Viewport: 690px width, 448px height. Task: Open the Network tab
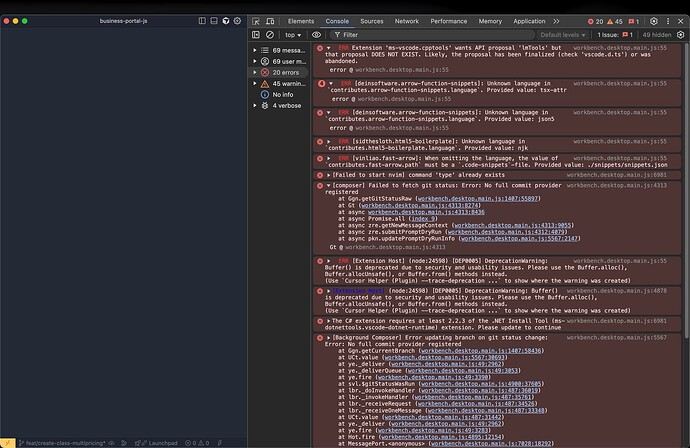(407, 21)
